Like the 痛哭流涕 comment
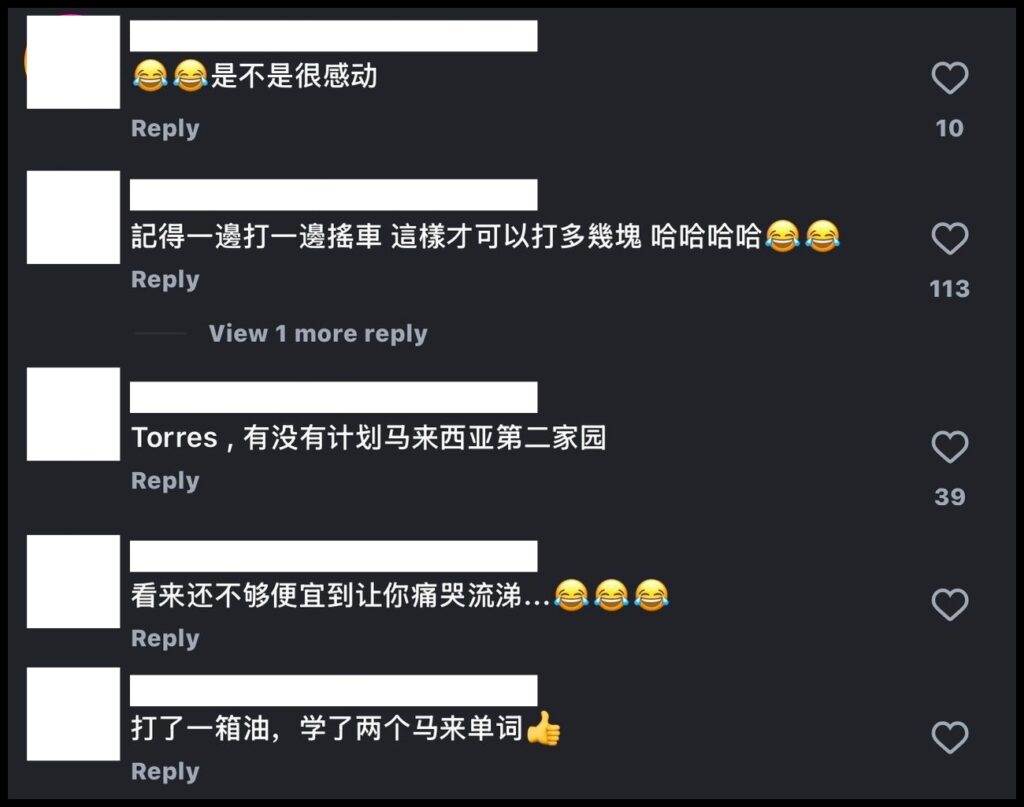 tap(950, 605)
